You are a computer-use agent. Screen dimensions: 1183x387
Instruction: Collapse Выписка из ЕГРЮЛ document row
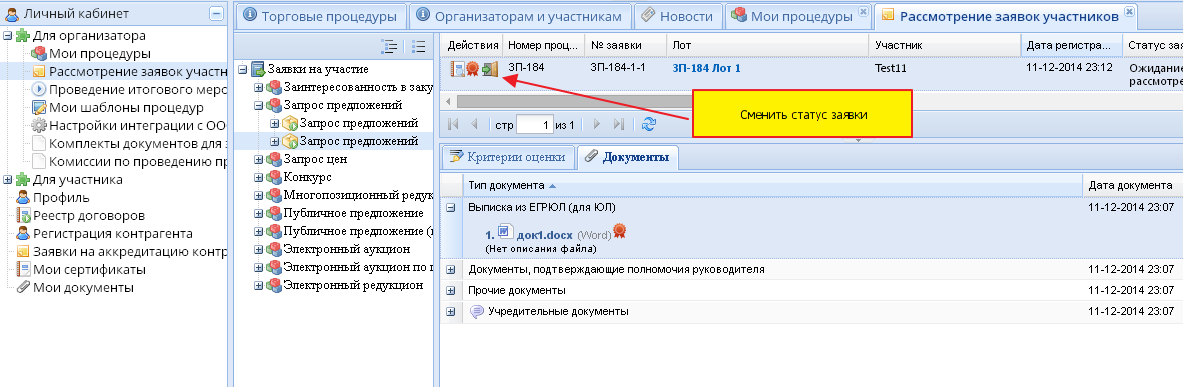tap(450, 207)
